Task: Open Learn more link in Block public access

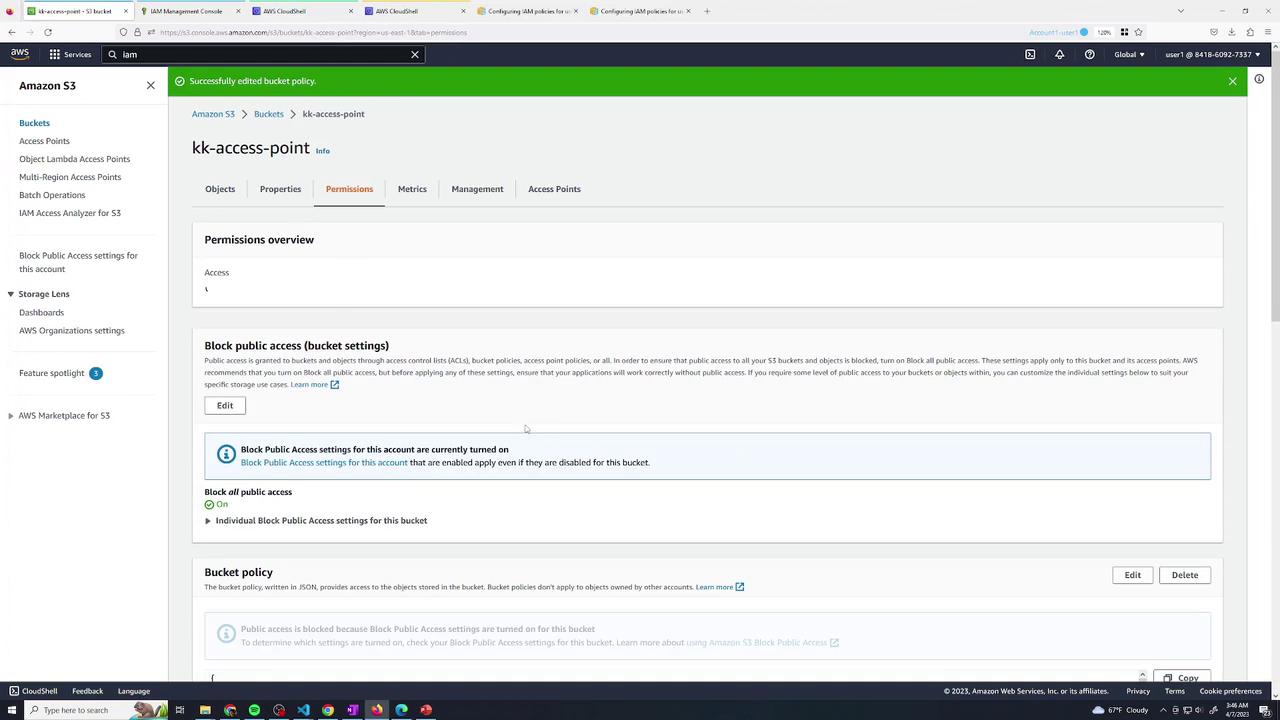Action: point(315,384)
